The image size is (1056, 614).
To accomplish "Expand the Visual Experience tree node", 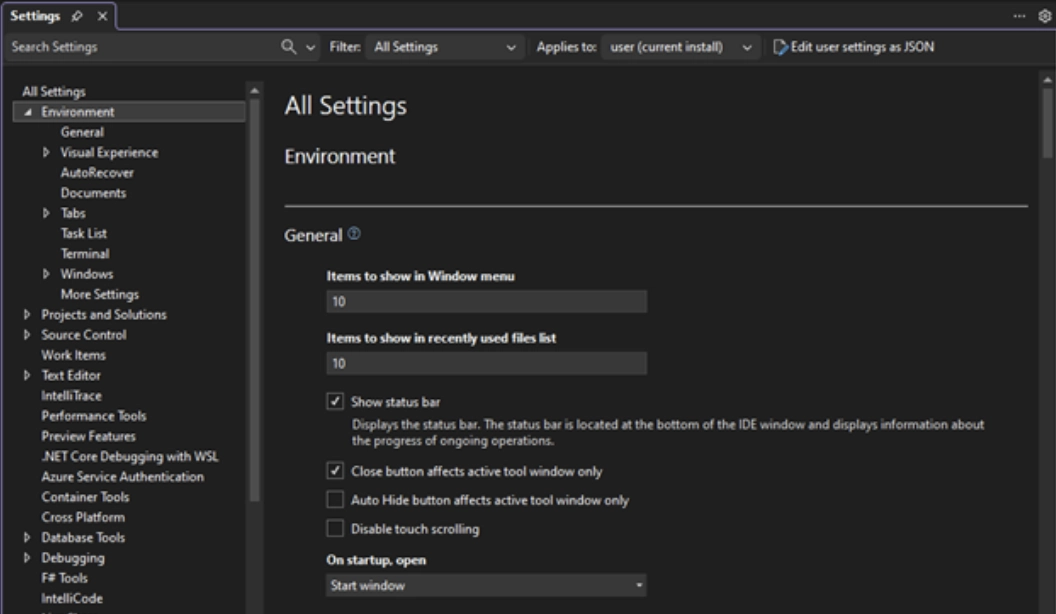I will (47, 153).
